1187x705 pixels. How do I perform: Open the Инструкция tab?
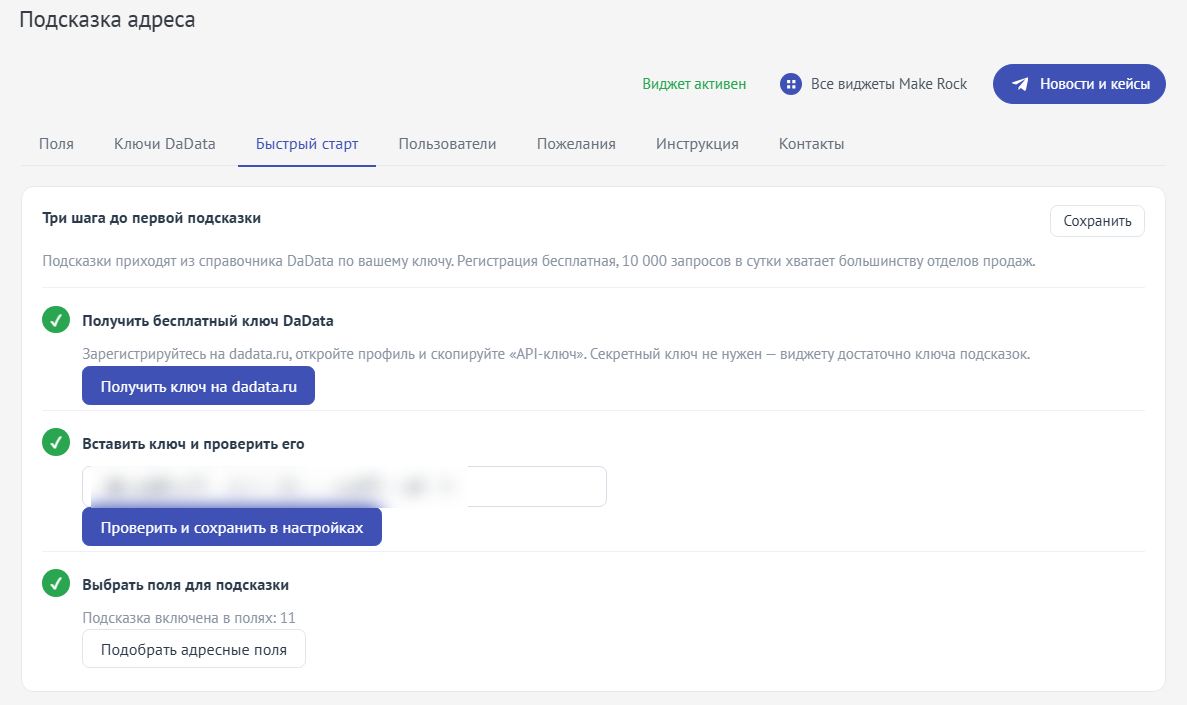click(x=697, y=144)
